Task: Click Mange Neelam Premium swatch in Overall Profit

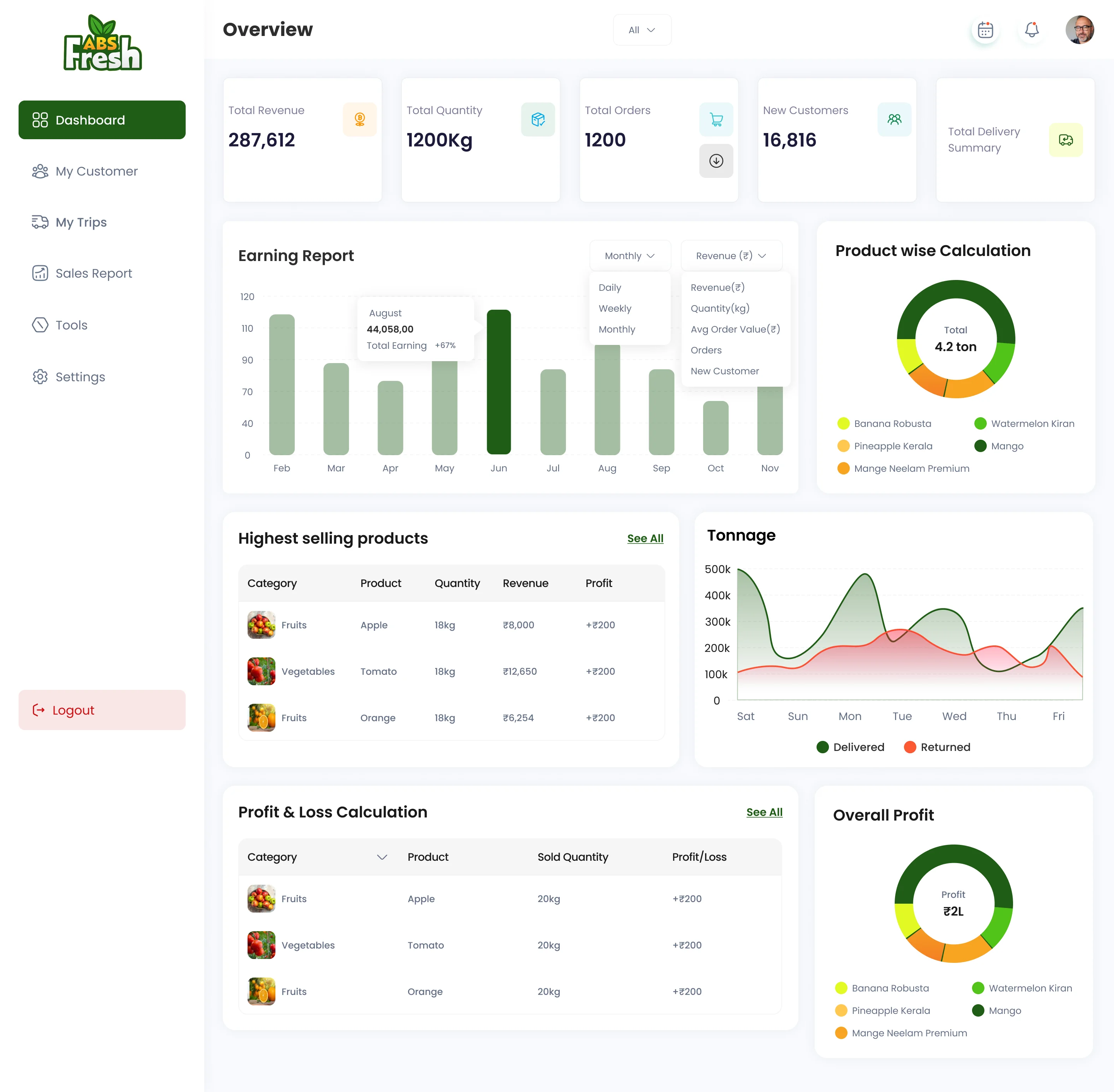Action: click(841, 1033)
